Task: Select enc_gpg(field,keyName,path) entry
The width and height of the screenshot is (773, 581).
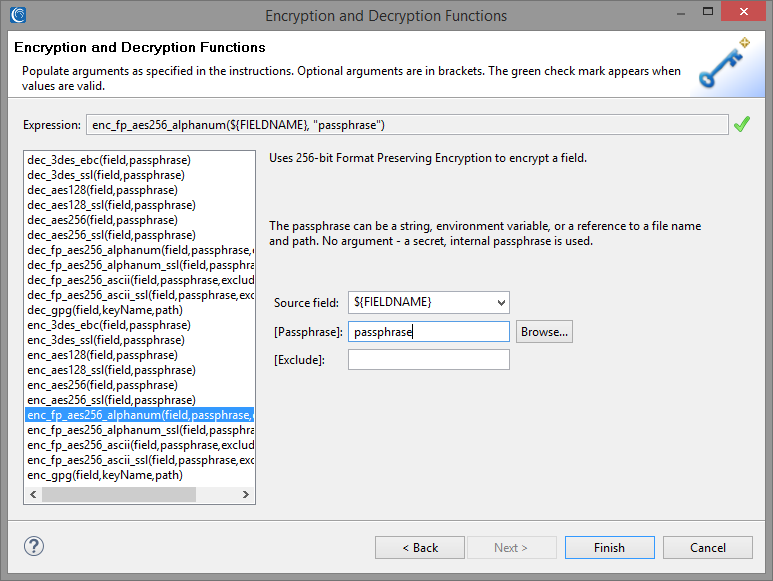Action: point(105,475)
